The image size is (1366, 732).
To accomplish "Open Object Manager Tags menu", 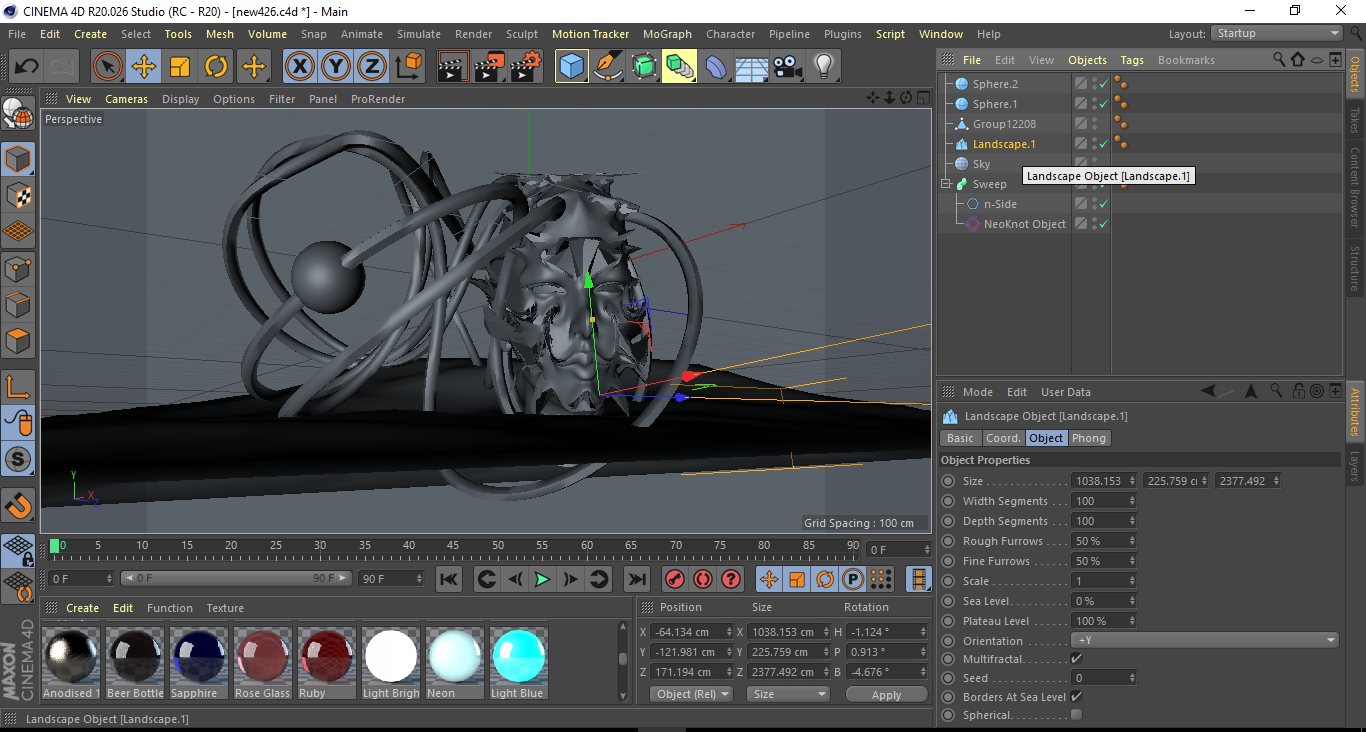I will (1132, 60).
